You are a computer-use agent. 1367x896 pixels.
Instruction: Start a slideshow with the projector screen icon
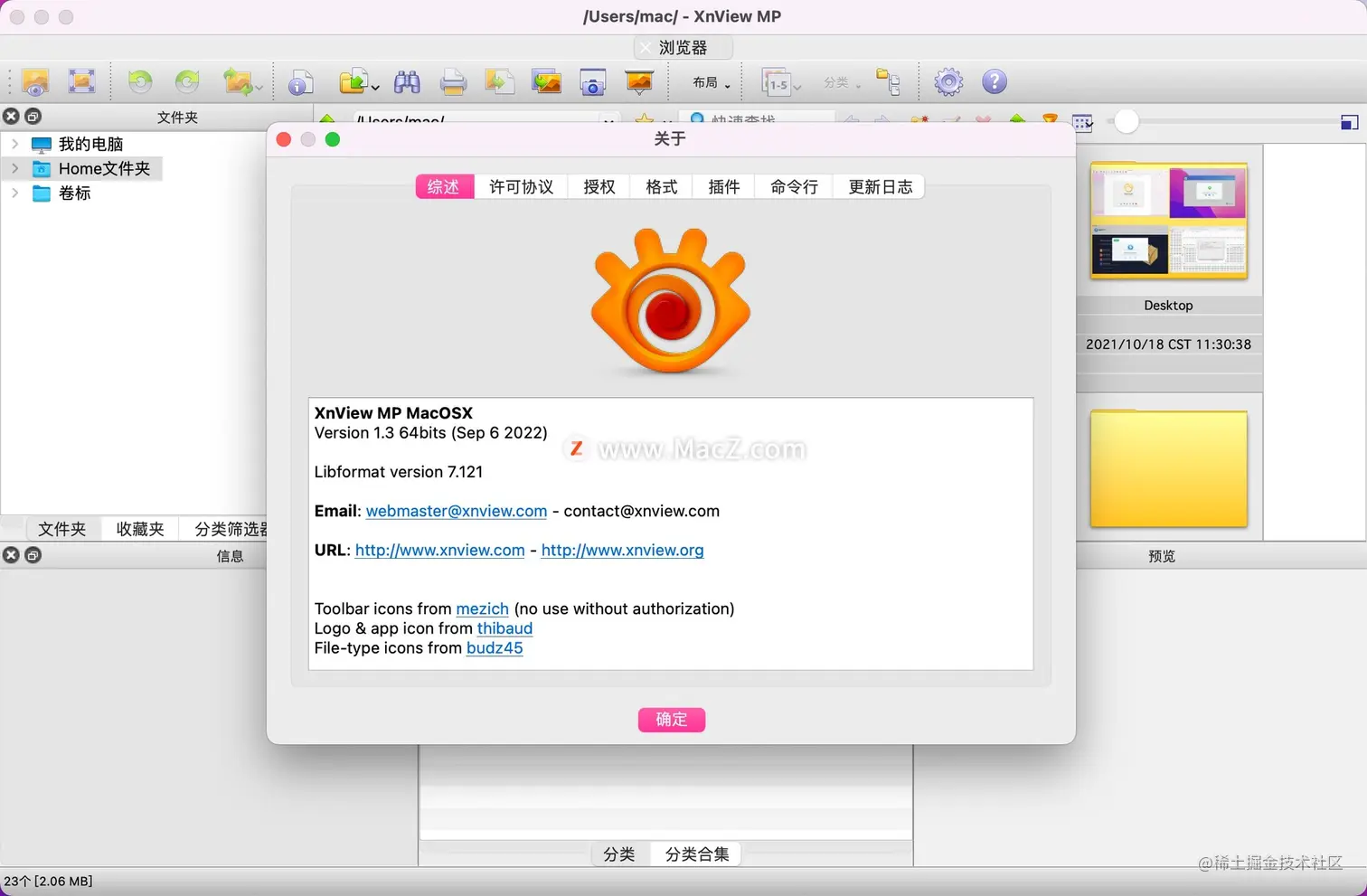(x=639, y=82)
